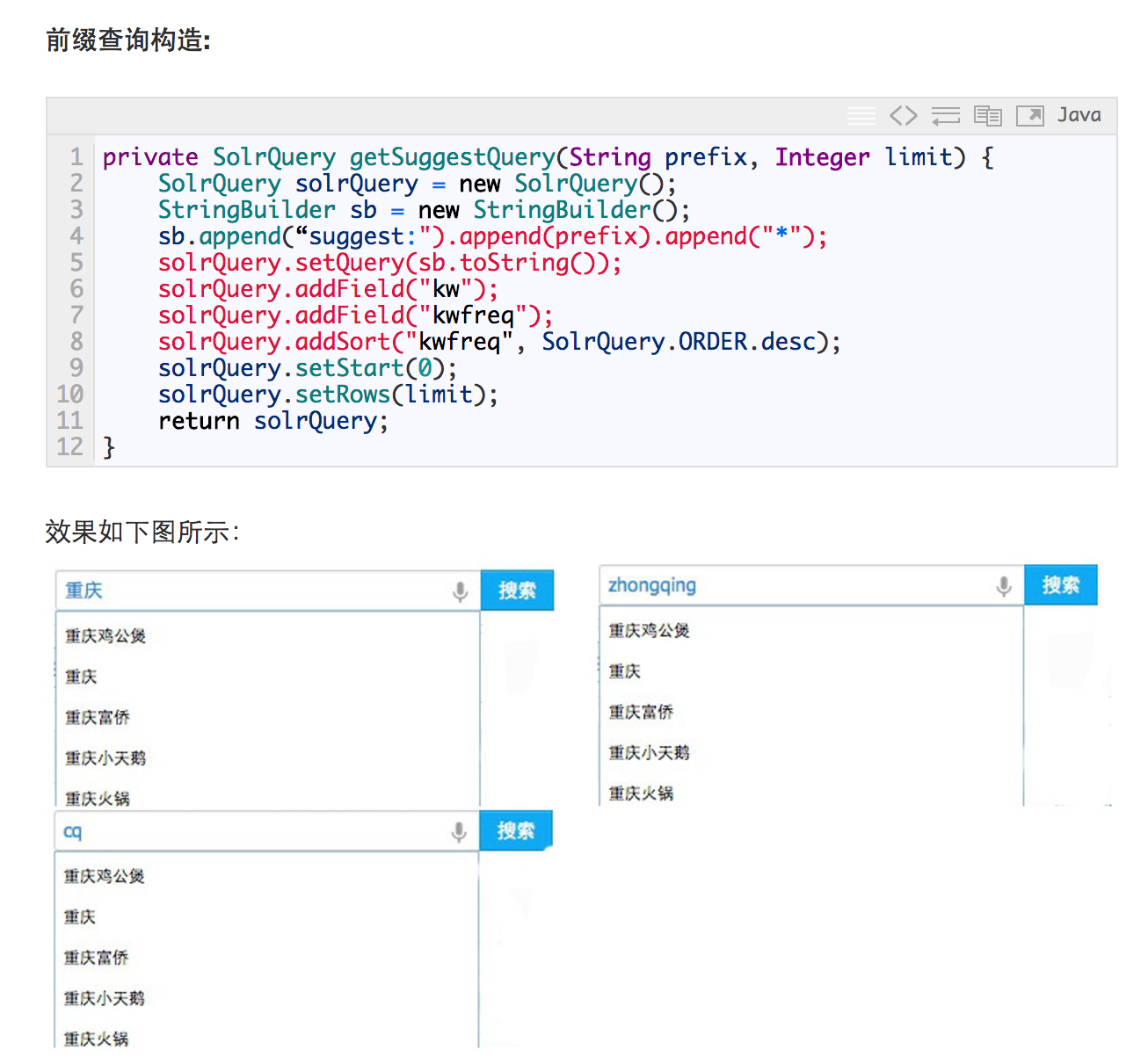Click microphone icon in 重庆 search box

point(460,591)
